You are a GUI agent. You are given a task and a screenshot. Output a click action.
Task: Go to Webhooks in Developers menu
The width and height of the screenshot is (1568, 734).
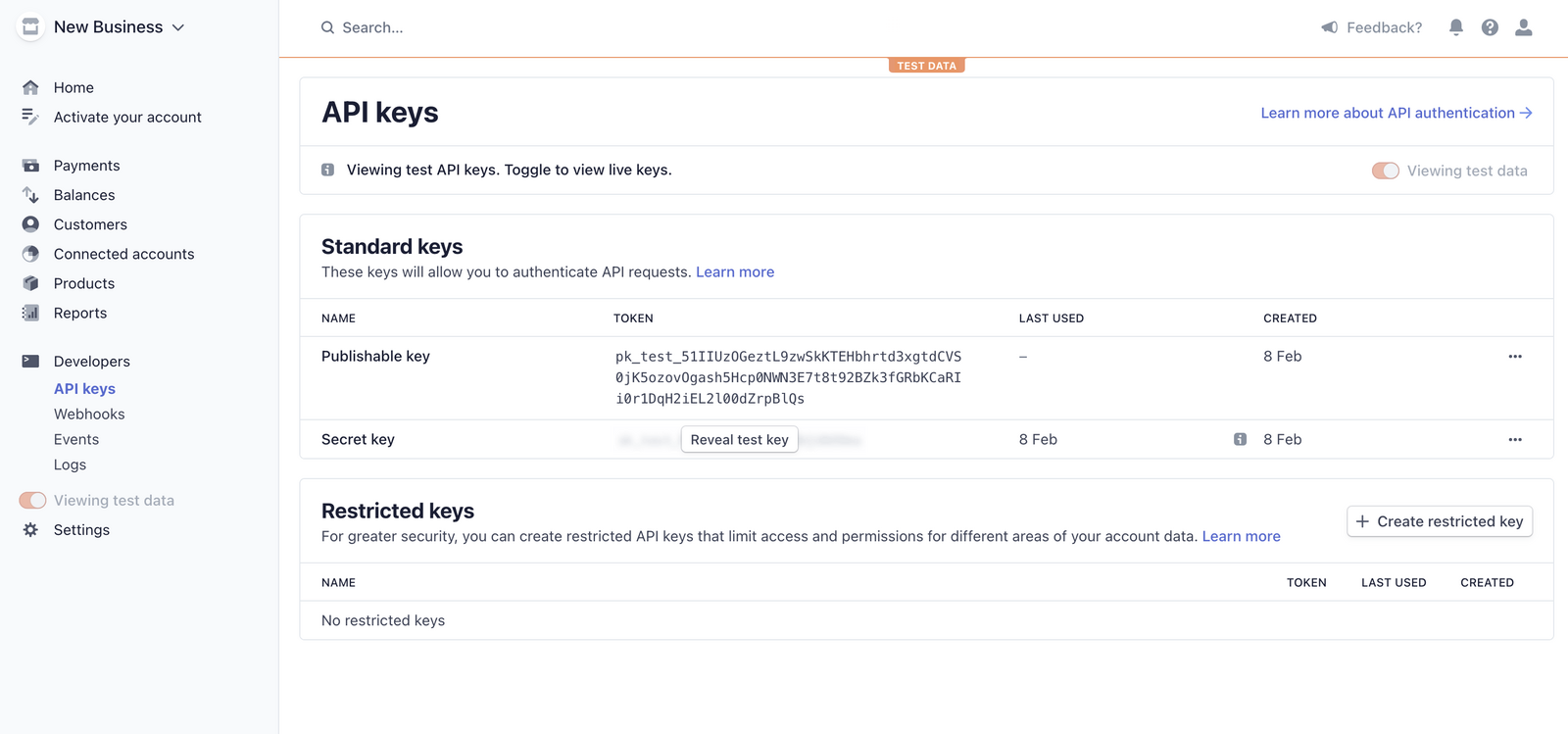89,415
